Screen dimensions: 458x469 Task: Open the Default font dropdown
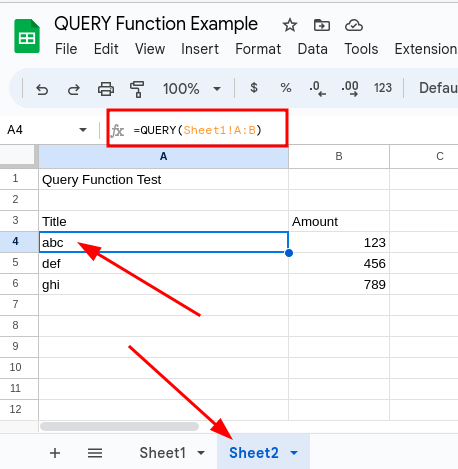[x=438, y=88]
